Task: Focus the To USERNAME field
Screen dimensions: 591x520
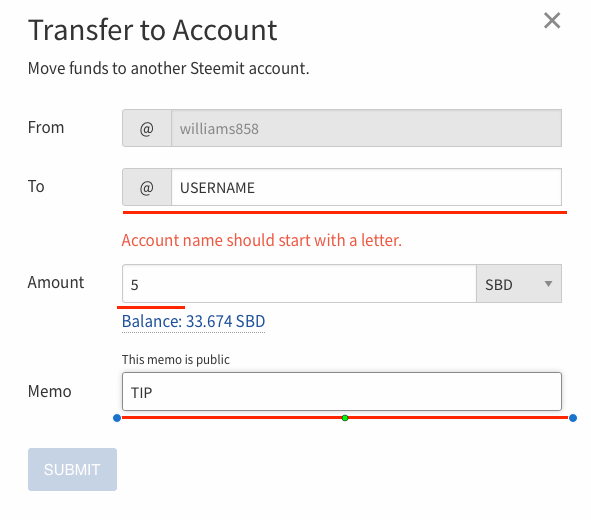Action: pyautogui.click(x=366, y=187)
